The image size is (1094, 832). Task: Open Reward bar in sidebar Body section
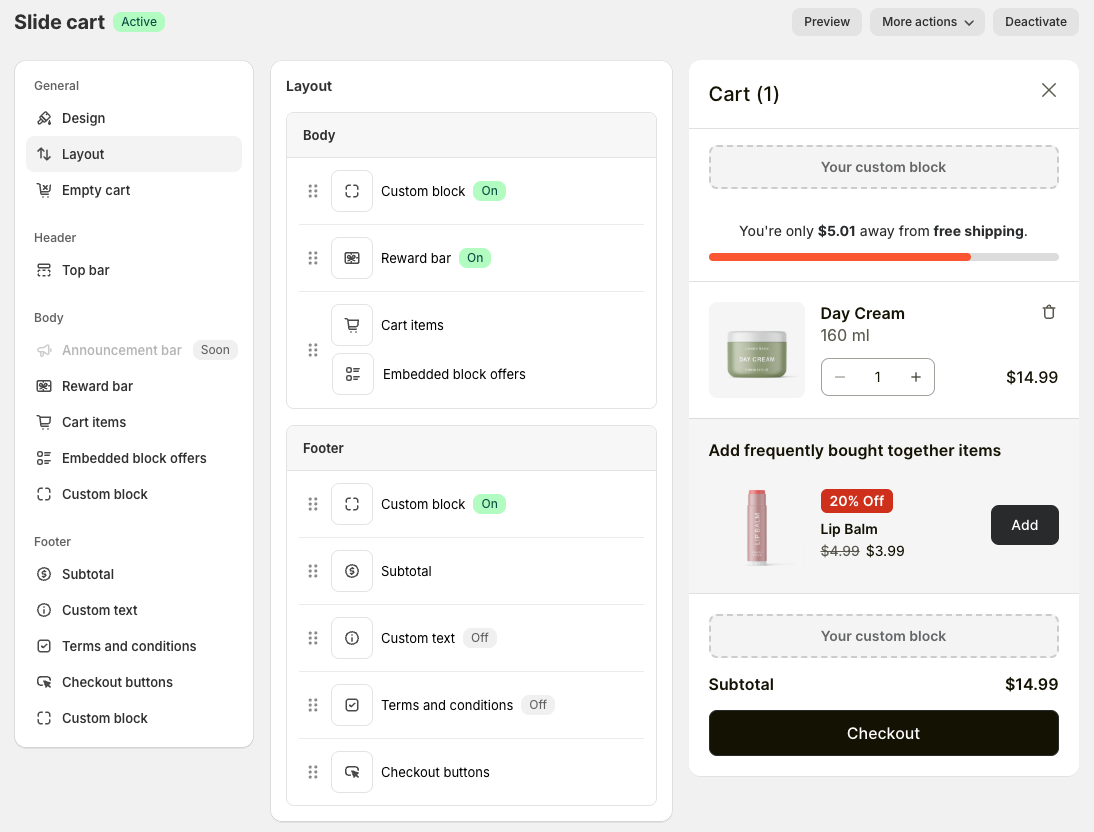[134, 386]
